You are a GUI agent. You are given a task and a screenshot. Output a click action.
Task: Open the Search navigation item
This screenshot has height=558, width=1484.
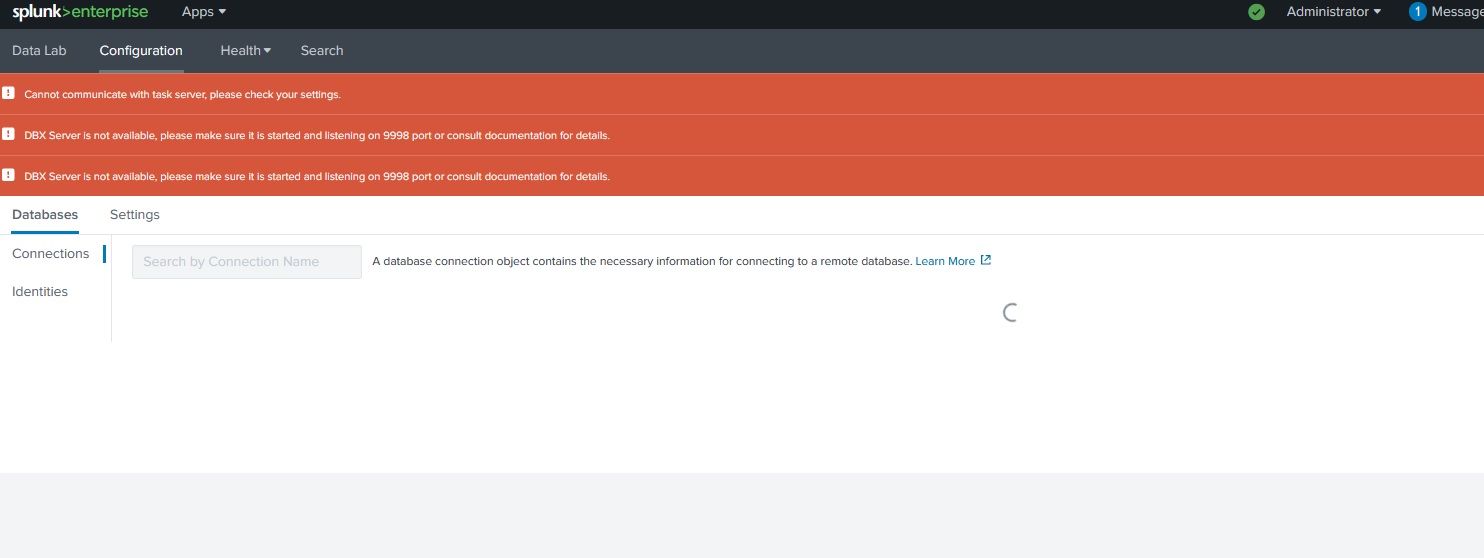(x=322, y=51)
